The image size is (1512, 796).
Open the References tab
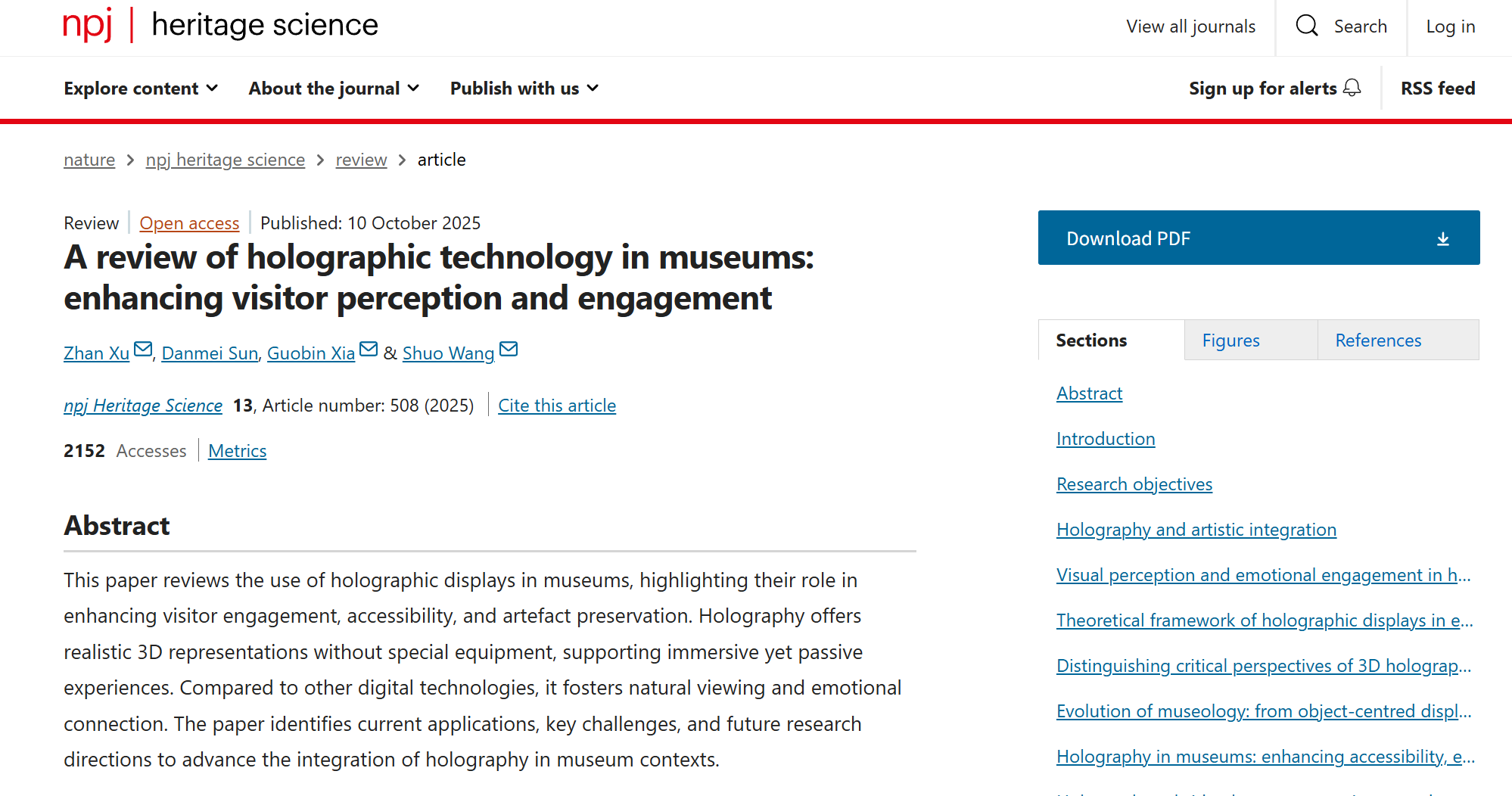1377,340
